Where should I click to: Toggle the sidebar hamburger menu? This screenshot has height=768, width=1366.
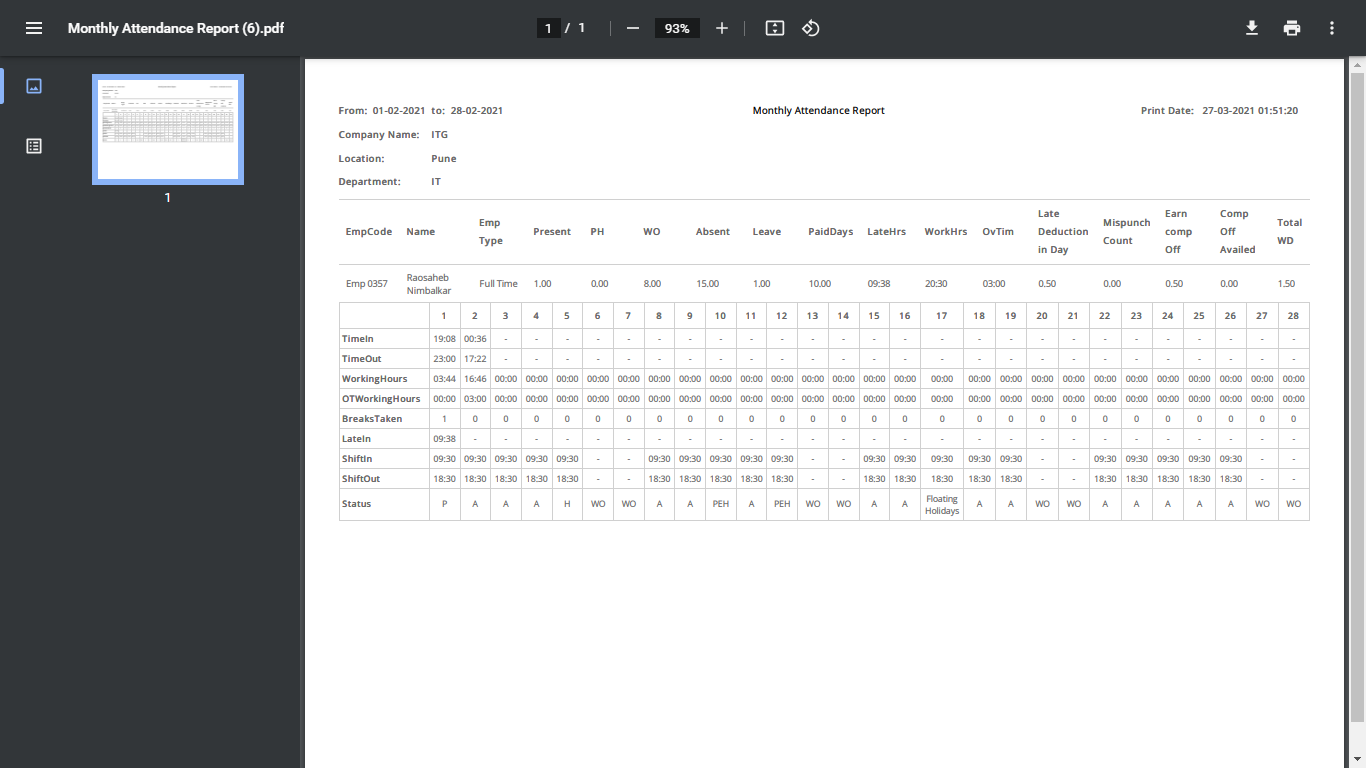pyautogui.click(x=34, y=28)
